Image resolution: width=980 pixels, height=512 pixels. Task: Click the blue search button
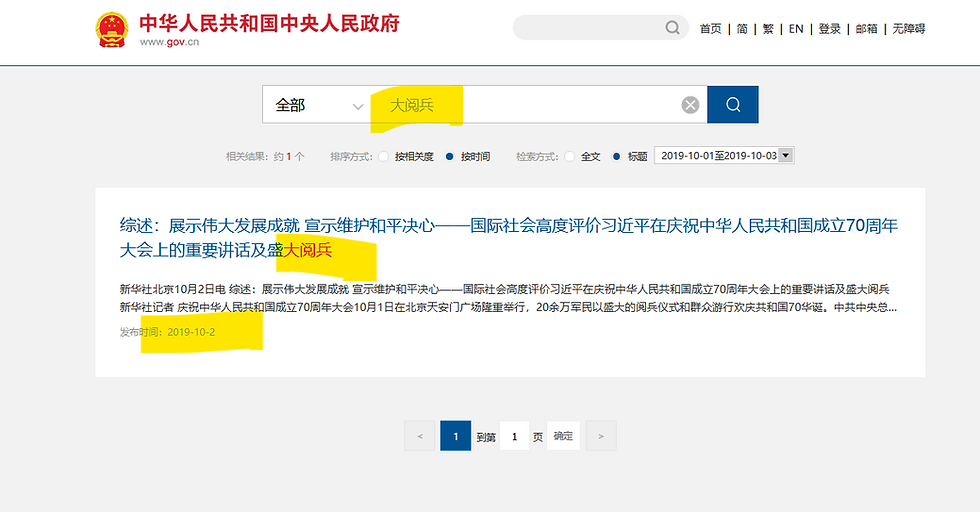(732, 104)
